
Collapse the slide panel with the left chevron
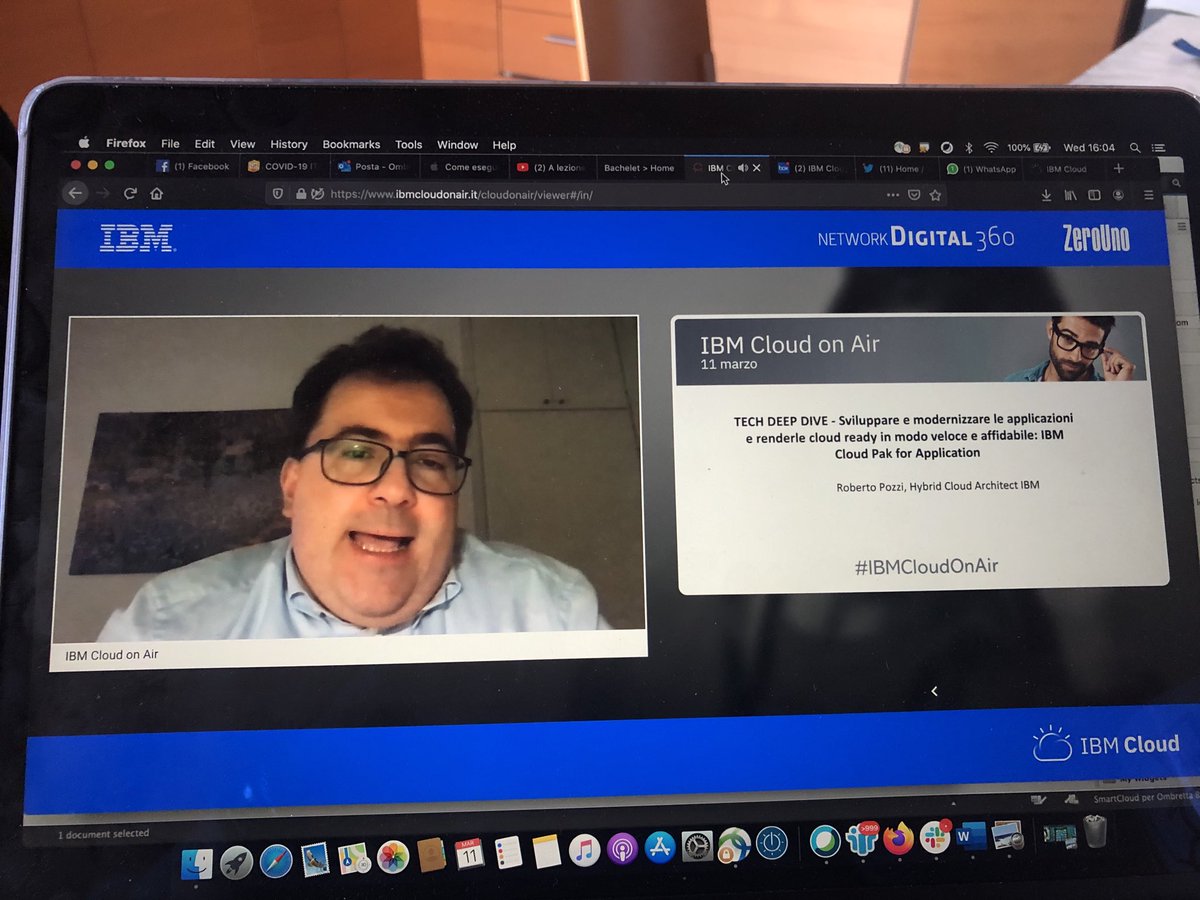[934, 691]
